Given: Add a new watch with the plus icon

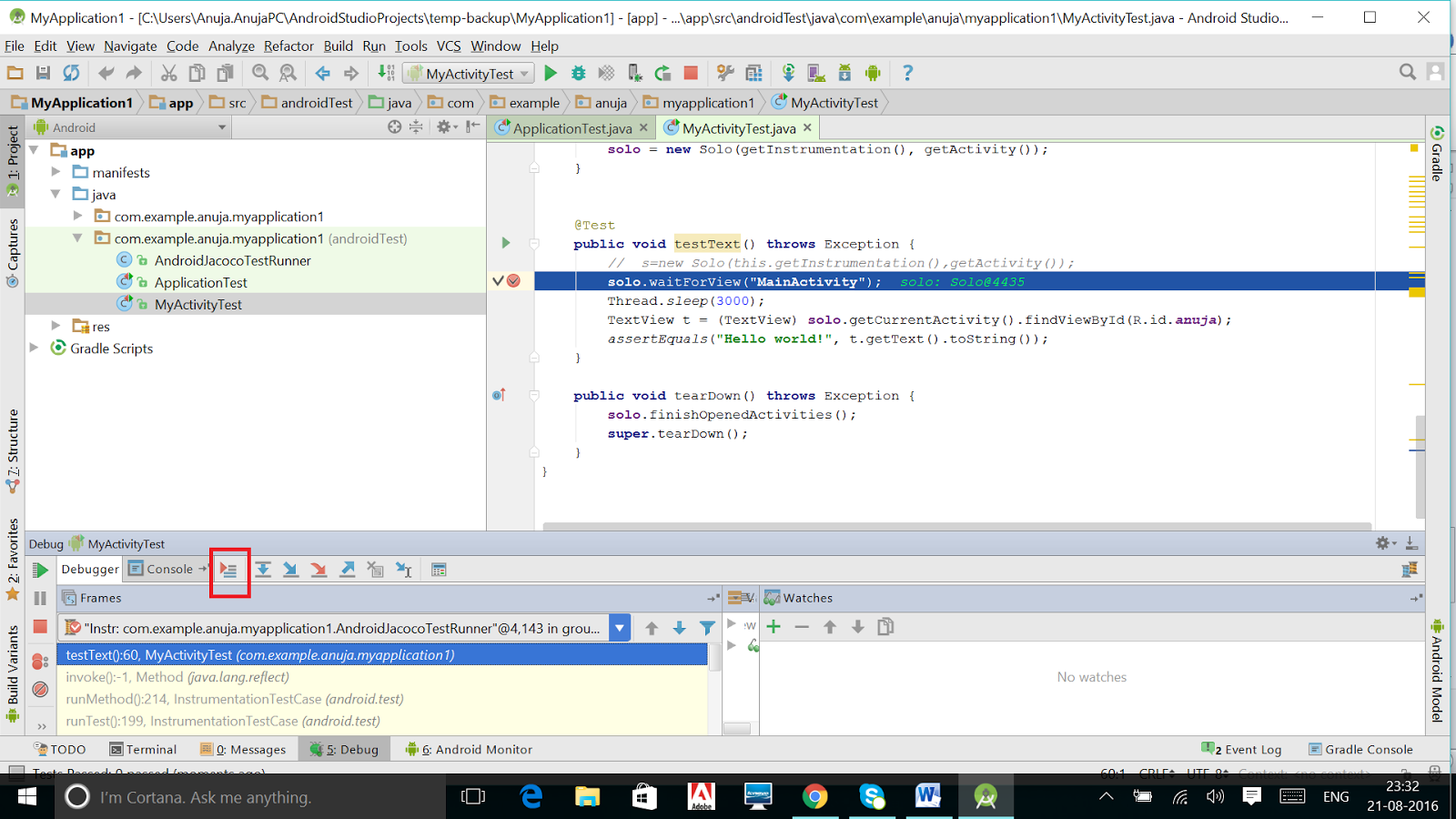Looking at the screenshot, I should coord(773,626).
